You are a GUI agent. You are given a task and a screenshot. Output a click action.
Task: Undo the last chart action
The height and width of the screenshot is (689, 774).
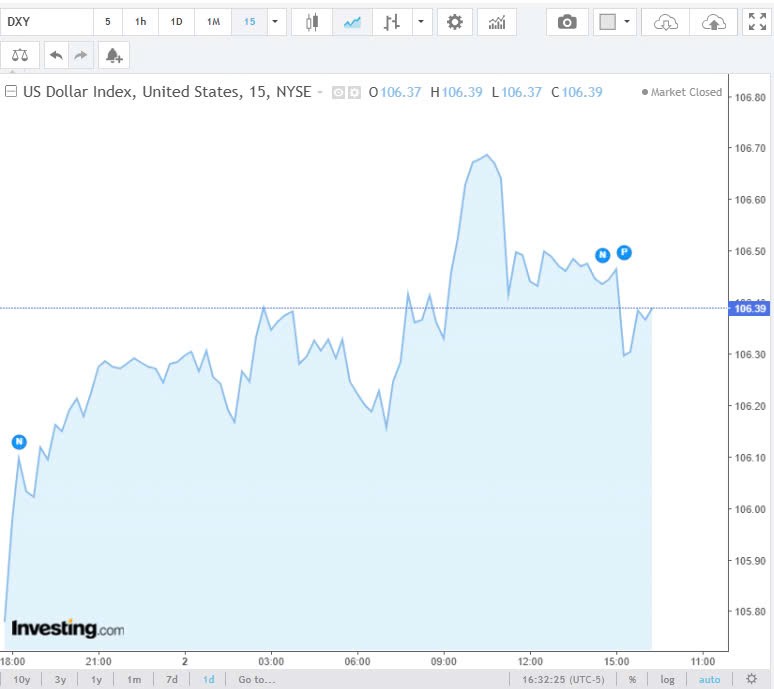(x=56, y=55)
